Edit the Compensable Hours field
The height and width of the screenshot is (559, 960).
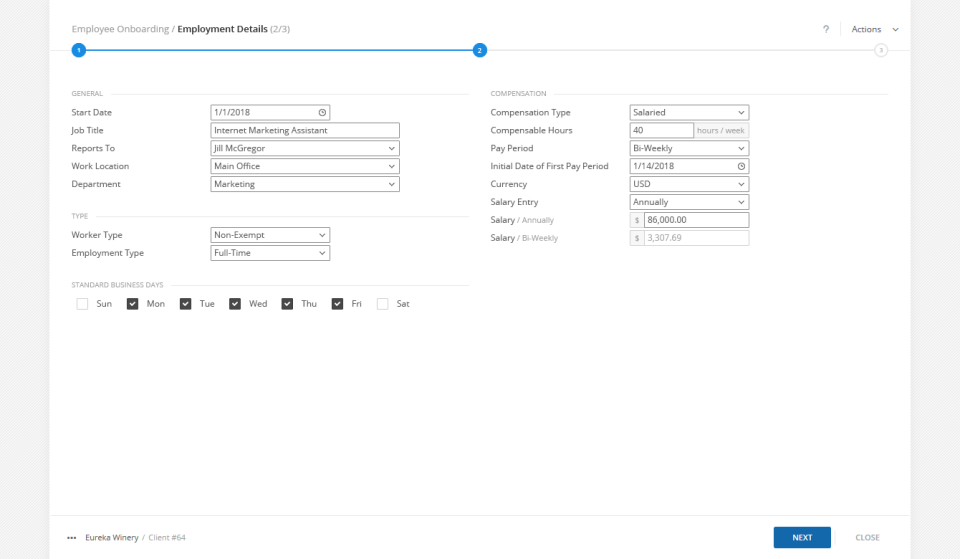tap(661, 130)
